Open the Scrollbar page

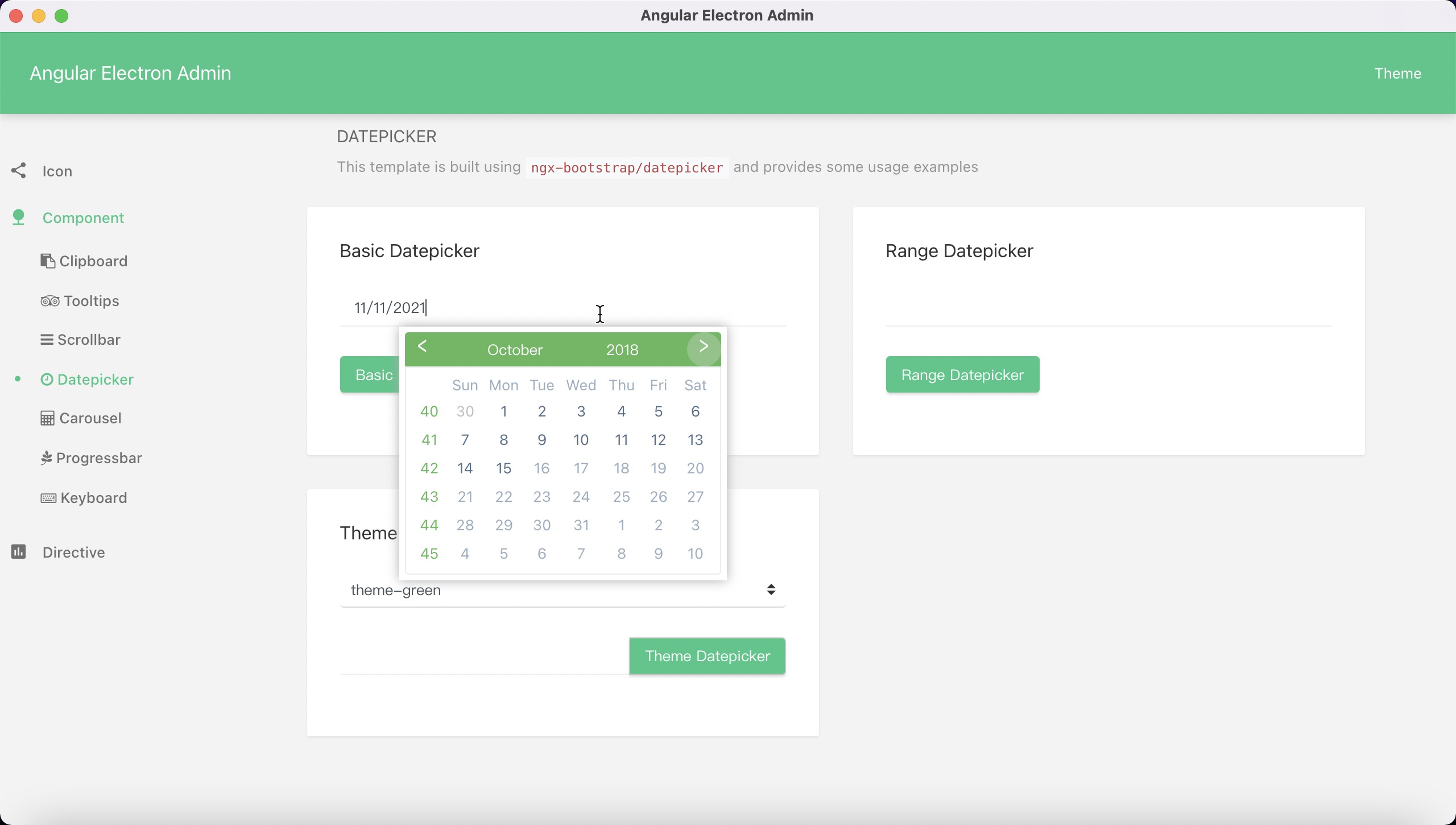click(89, 340)
